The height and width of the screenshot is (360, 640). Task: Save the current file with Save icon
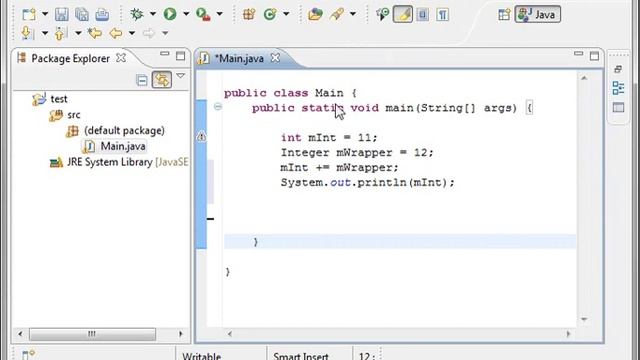[62, 14]
